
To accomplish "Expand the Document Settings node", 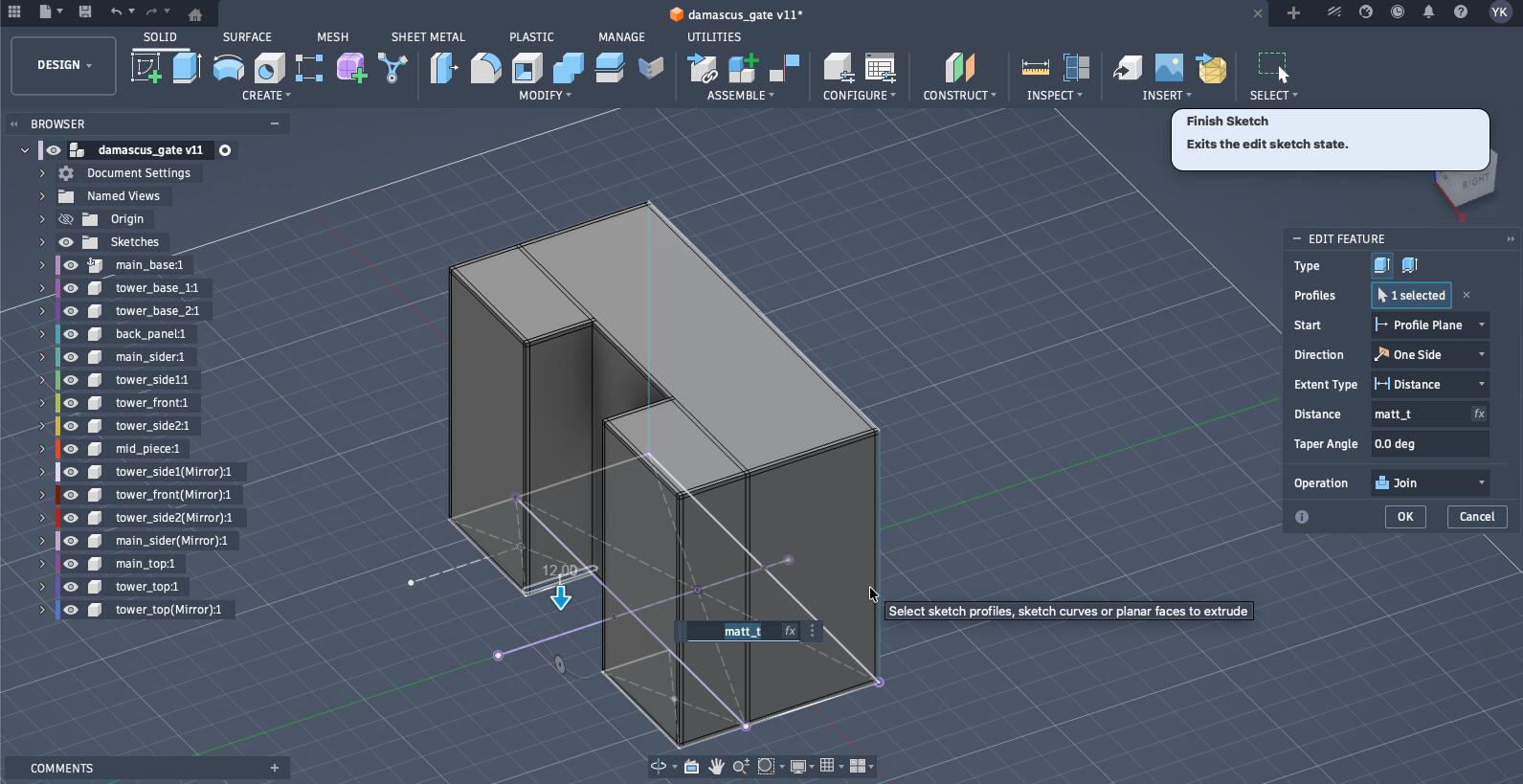I will (x=42, y=173).
